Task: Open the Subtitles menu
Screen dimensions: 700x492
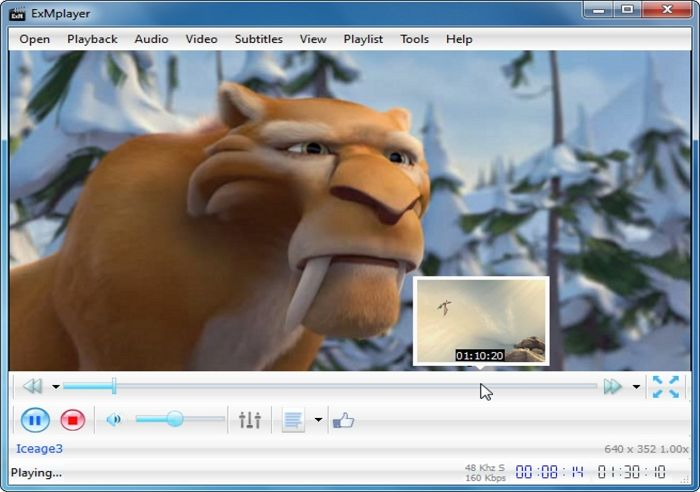Action: click(x=258, y=39)
